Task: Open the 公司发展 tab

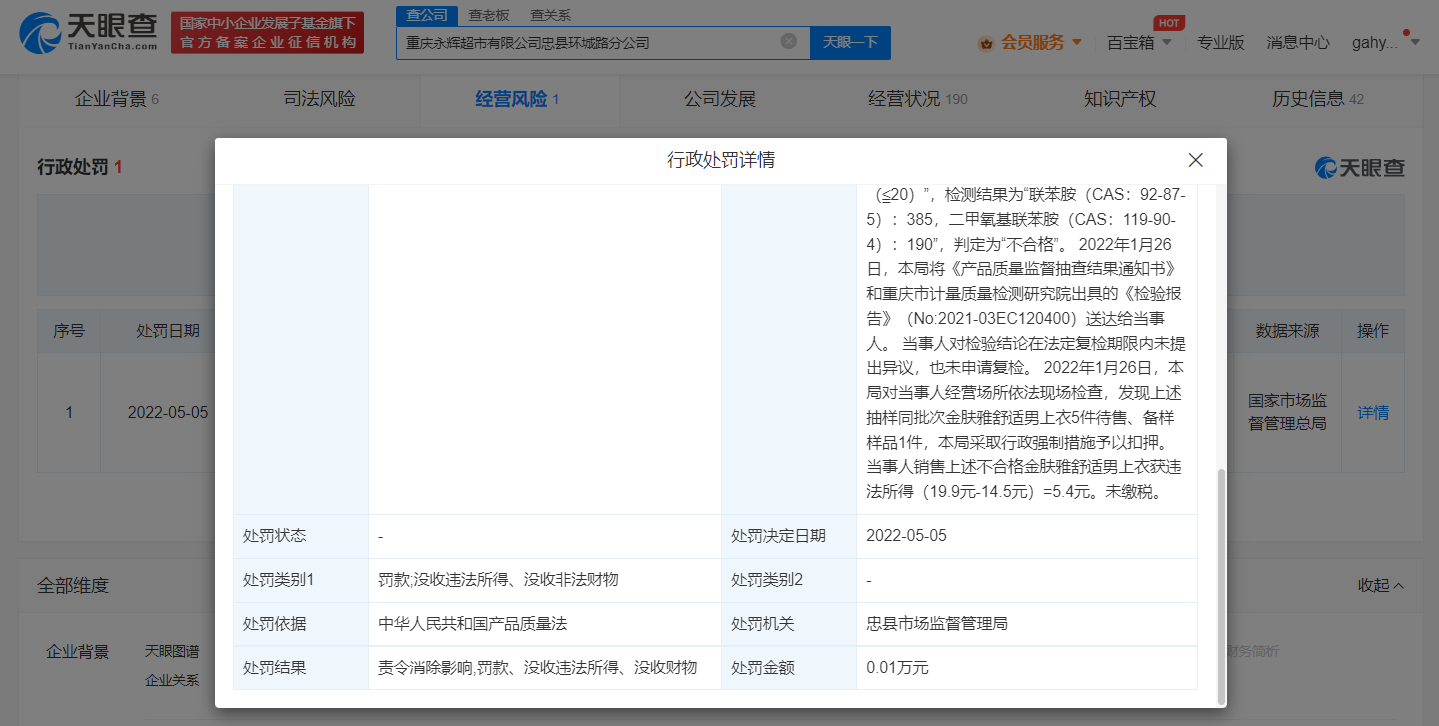Action: click(719, 99)
